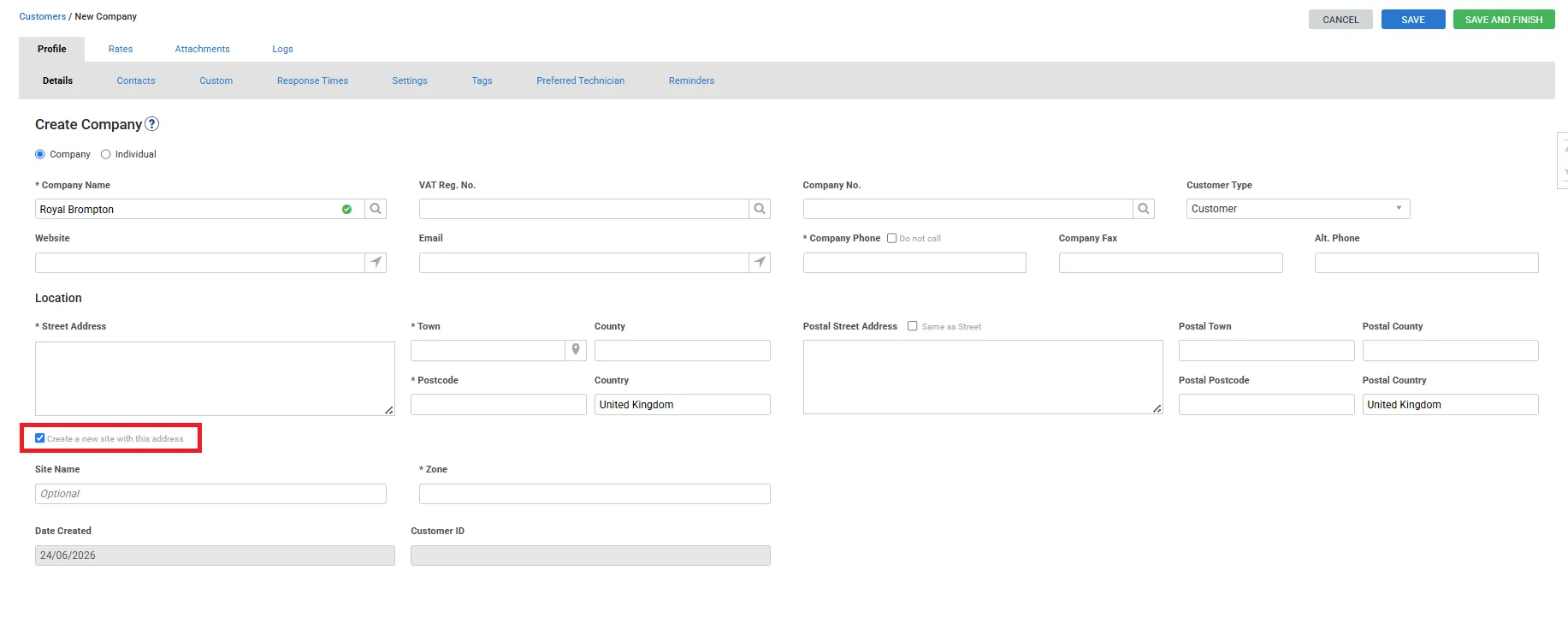Click into the Company Phone field
This screenshot has height=630, width=1568.
click(x=914, y=262)
